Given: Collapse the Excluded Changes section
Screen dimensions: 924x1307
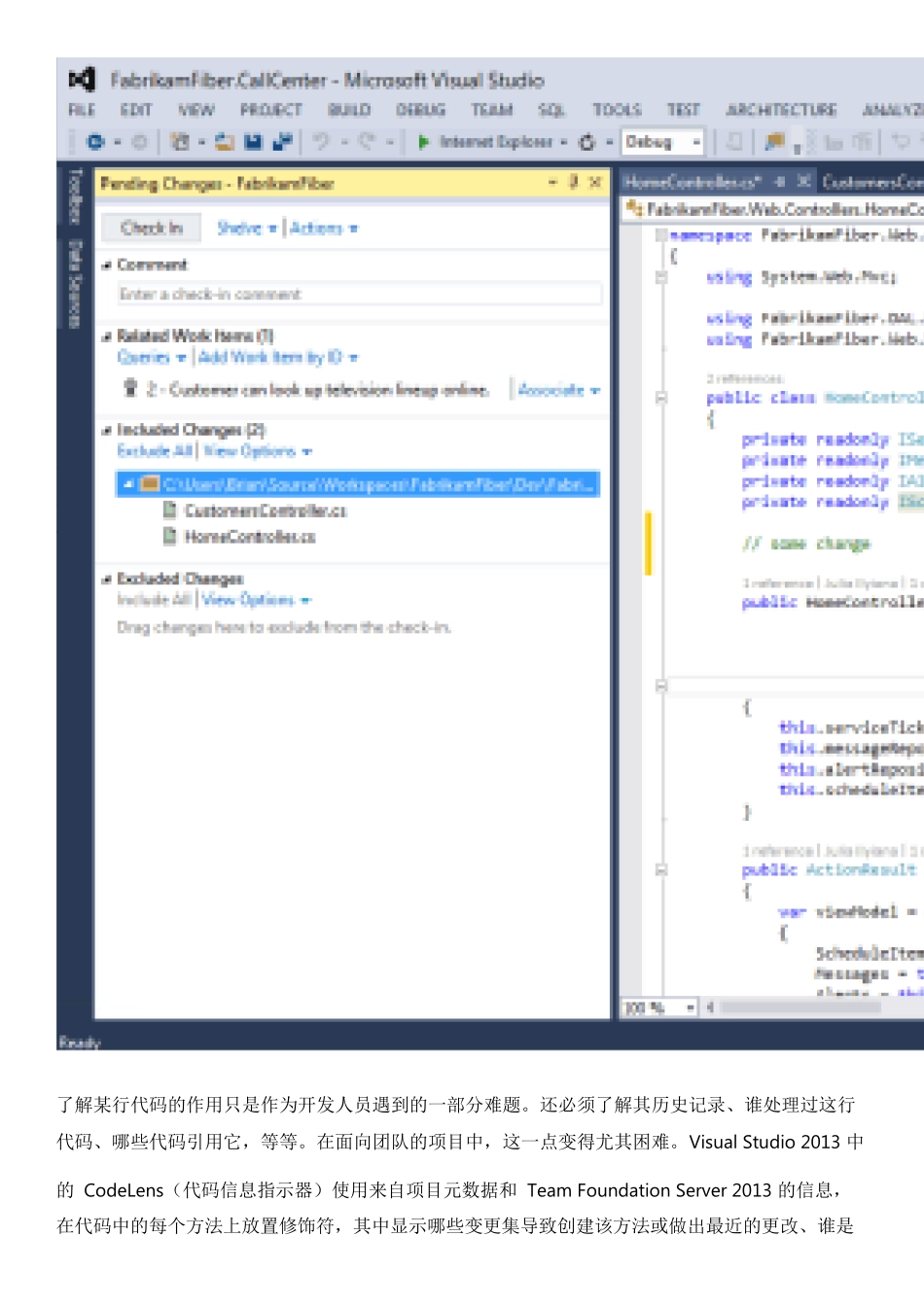Looking at the screenshot, I should 107,580.
